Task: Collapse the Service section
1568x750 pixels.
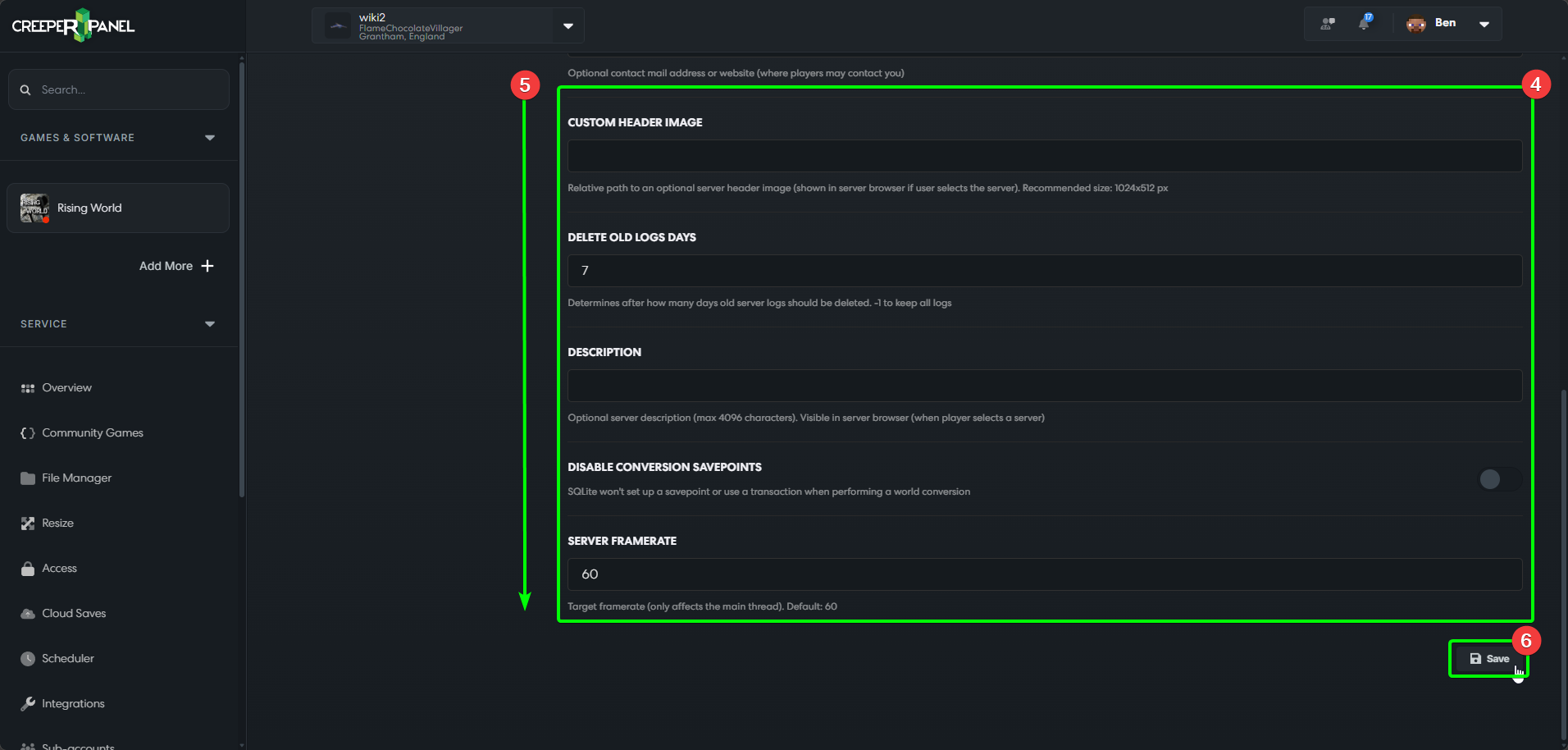Action: pos(210,324)
